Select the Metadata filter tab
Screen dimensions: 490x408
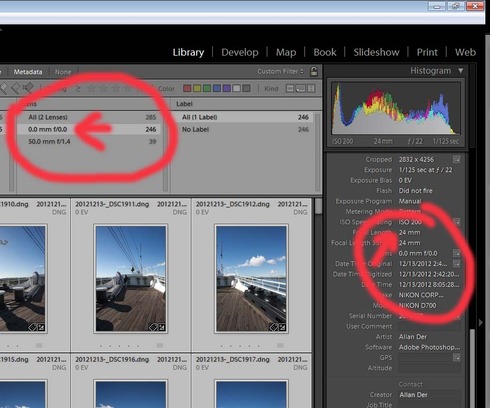28,72
